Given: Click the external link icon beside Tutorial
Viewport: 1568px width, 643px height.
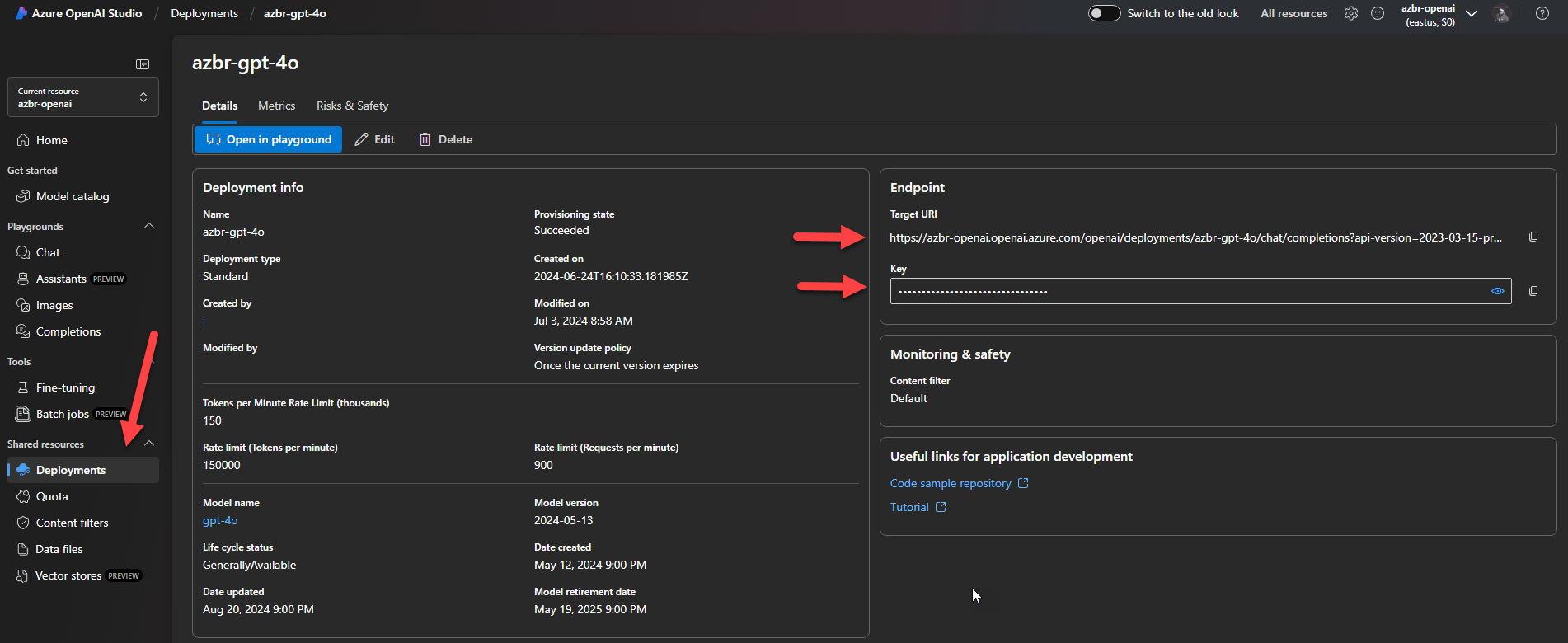Looking at the screenshot, I should coord(941,507).
